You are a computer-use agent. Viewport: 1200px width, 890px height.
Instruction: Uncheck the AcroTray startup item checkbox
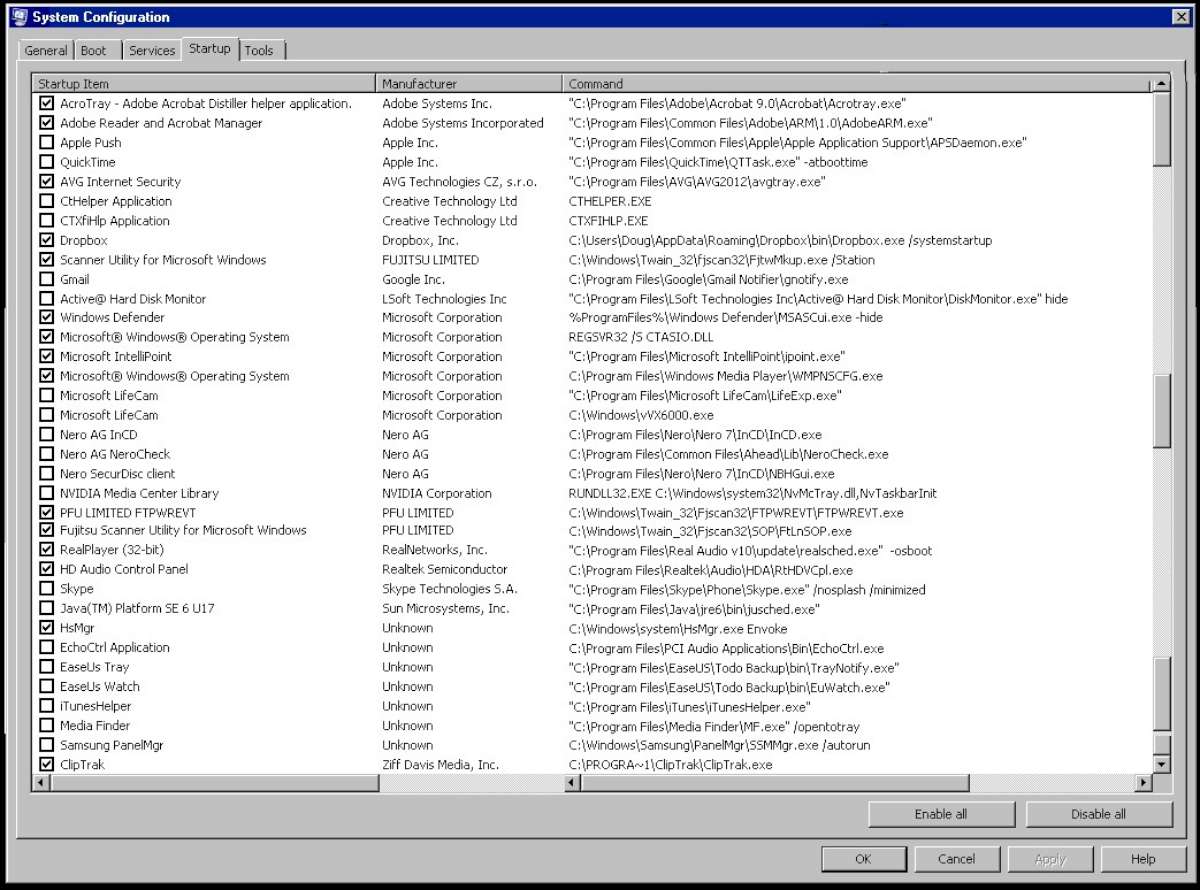tap(46, 104)
